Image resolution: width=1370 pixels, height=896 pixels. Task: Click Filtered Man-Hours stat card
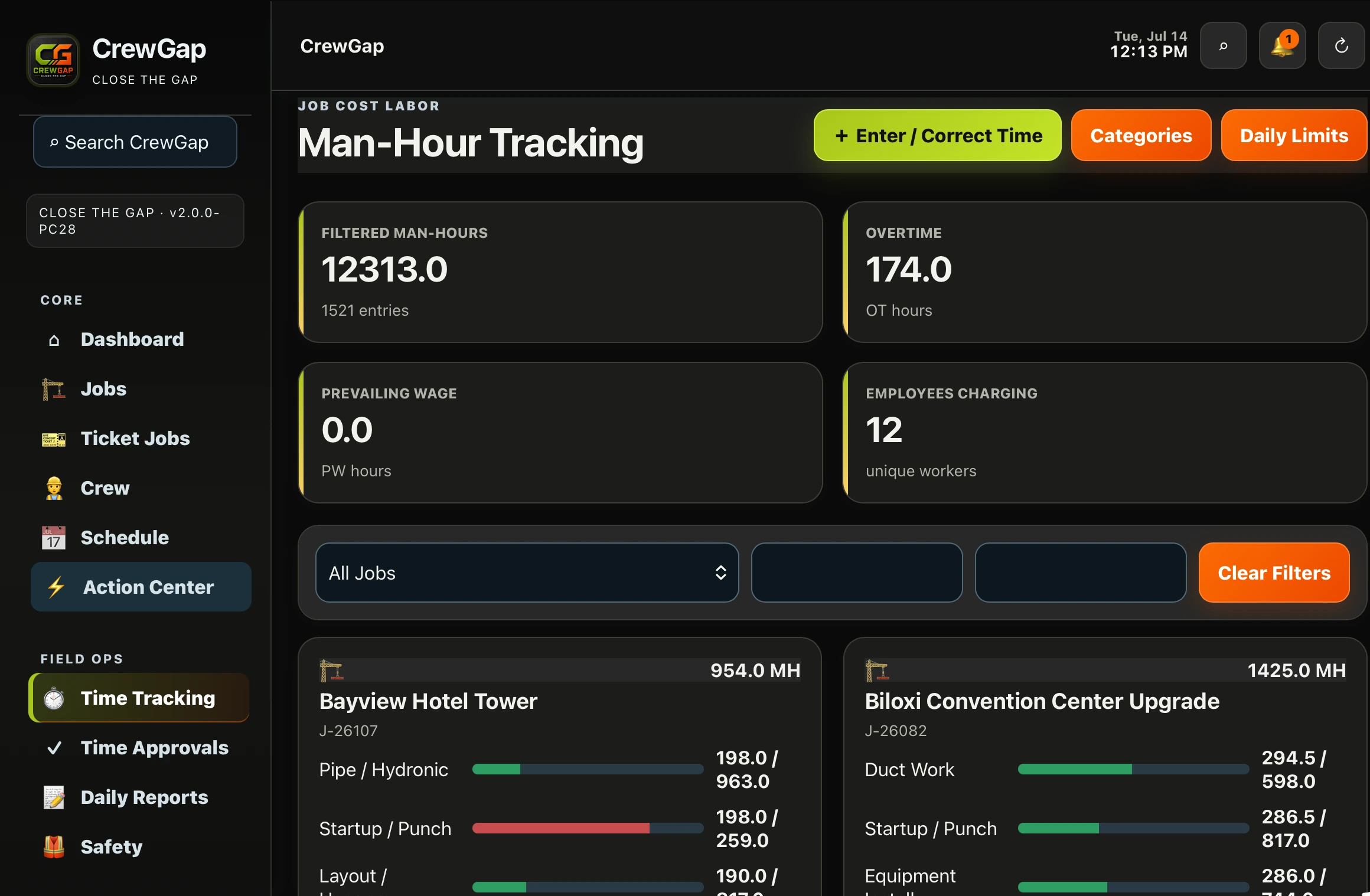pos(560,273)
